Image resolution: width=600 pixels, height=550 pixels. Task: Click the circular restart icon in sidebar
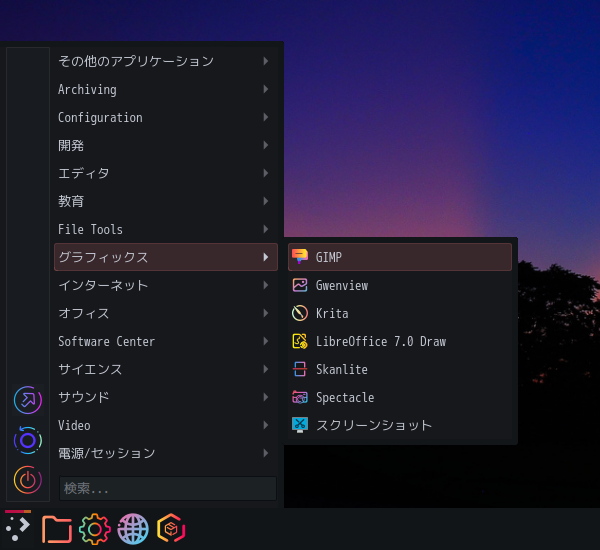point(28,440)
